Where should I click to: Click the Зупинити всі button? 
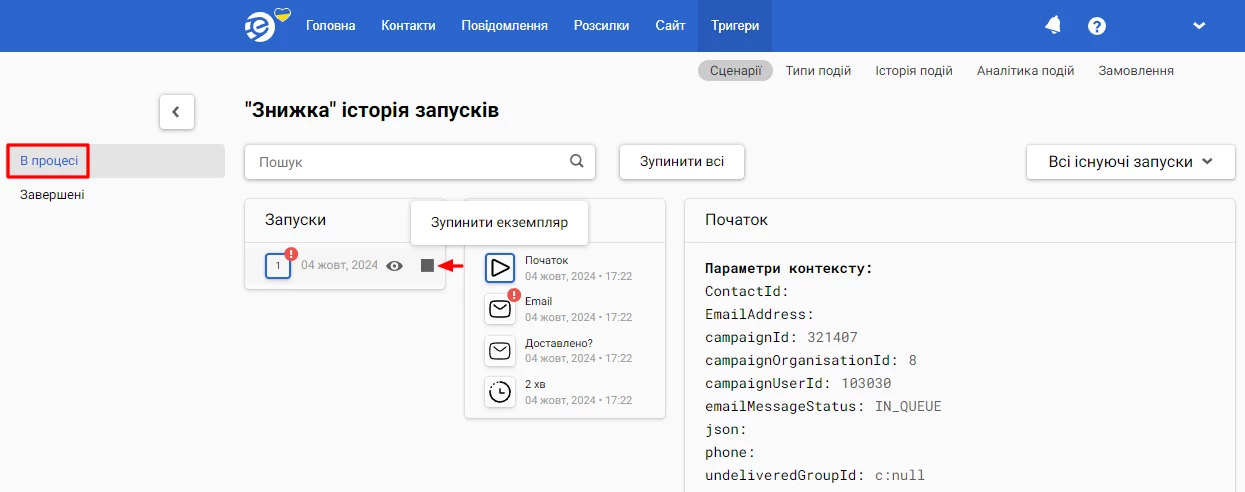tap(682, 161)
